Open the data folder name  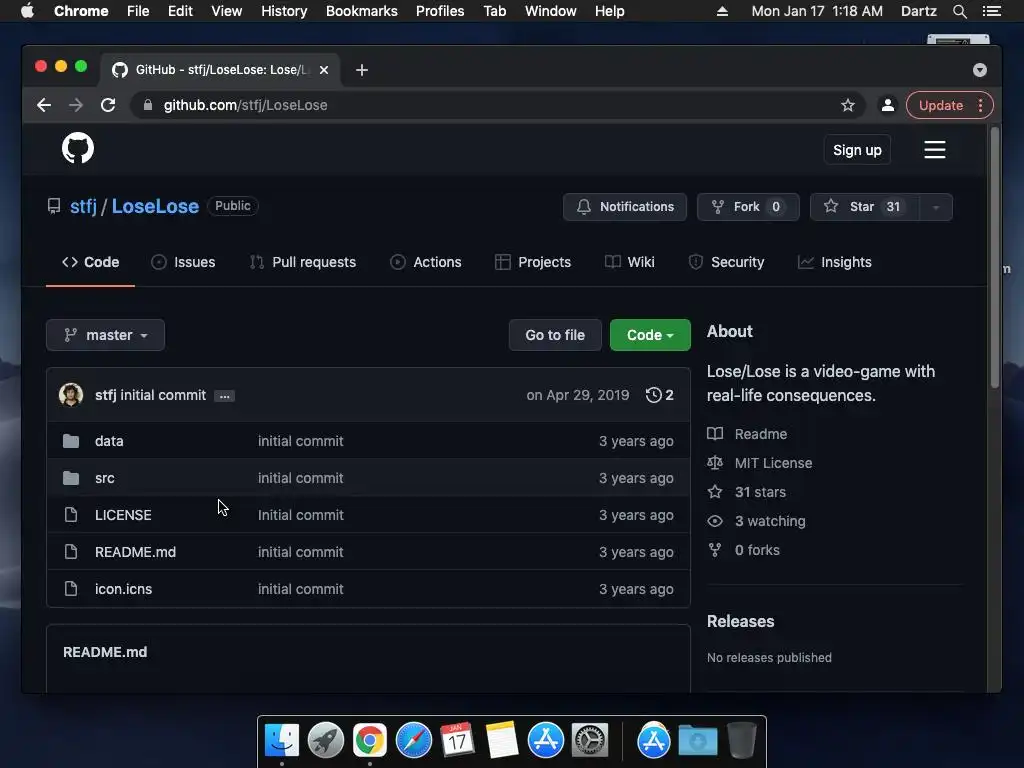click(x=109, y=441)
